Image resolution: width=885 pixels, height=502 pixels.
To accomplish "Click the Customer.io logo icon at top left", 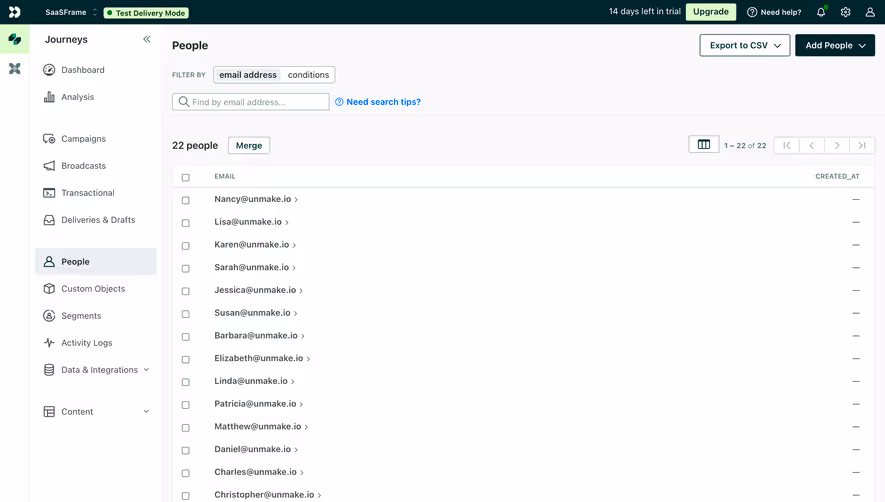I will pyautogui.click(x=15, y=12).
